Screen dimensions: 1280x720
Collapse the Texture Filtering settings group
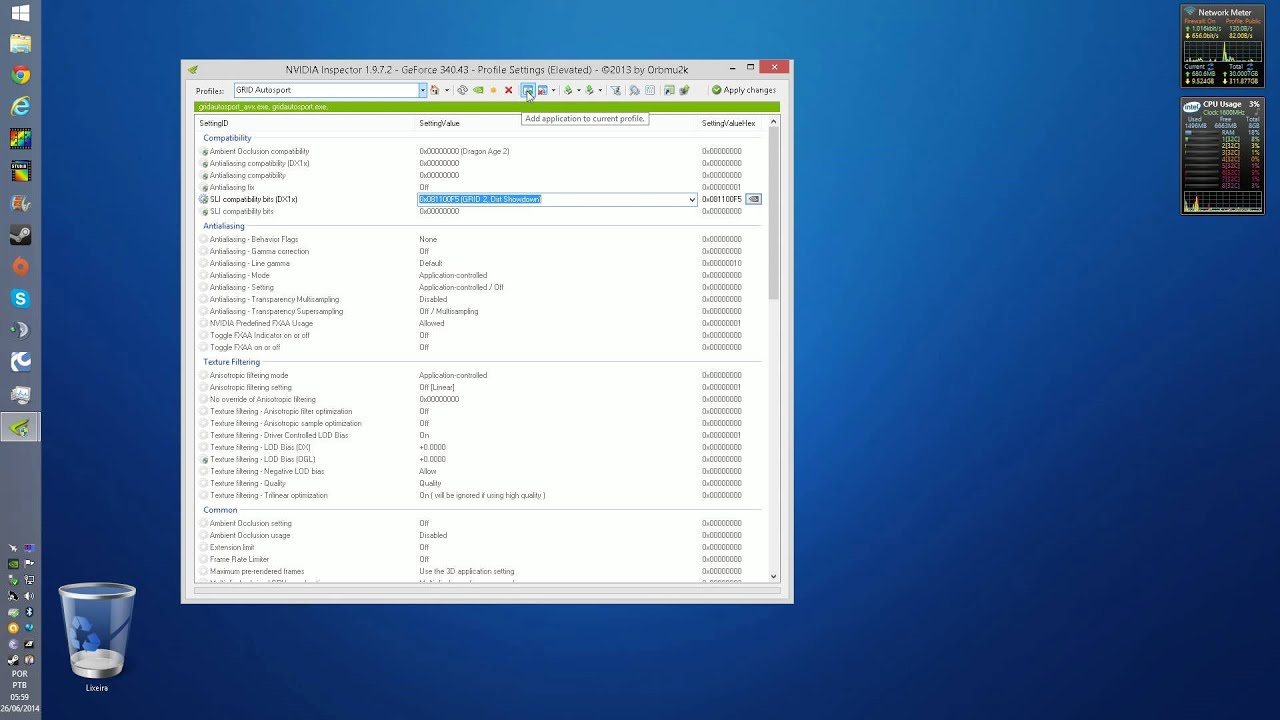click(x=231, y=362)
